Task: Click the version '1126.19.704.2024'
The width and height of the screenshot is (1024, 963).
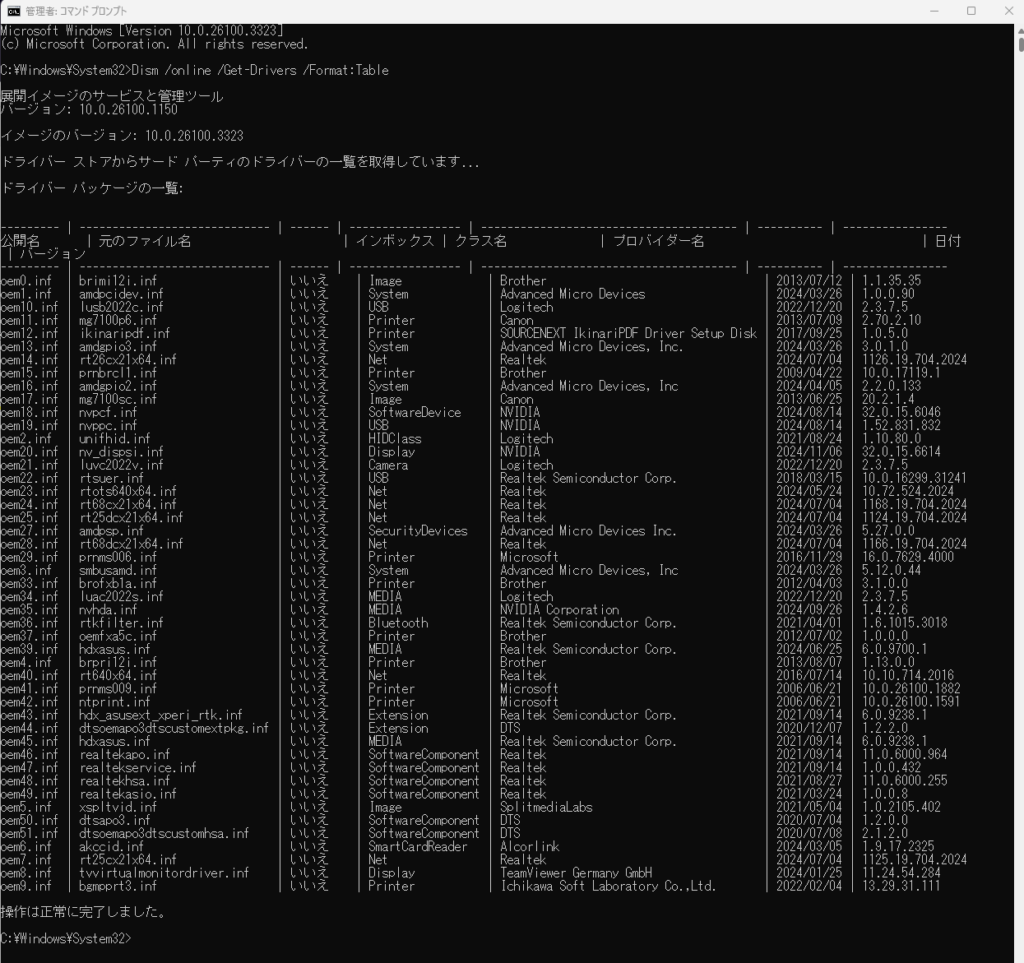Action: click(914, 360)
